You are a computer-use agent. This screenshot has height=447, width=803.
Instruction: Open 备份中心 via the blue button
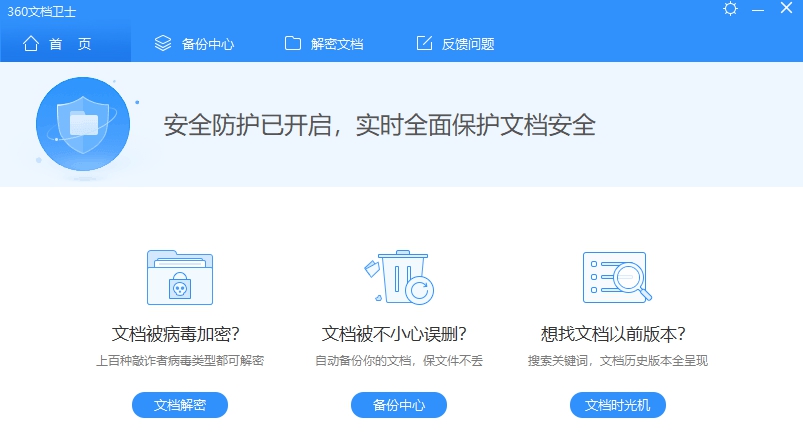(x=399, y=405)
